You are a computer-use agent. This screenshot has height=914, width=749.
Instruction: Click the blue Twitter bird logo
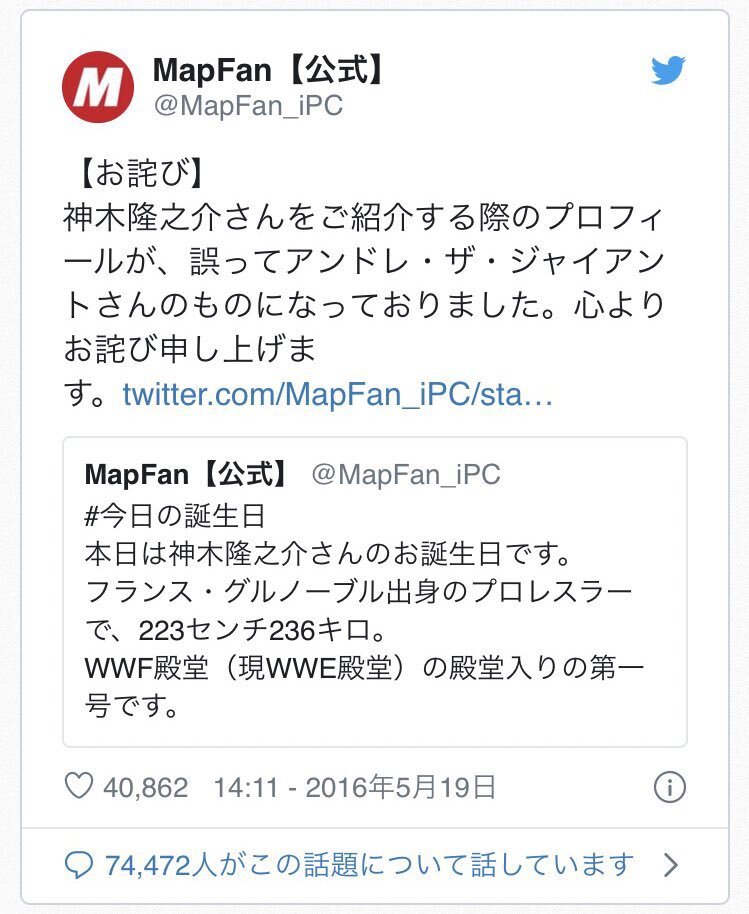[x=668, y=71]
